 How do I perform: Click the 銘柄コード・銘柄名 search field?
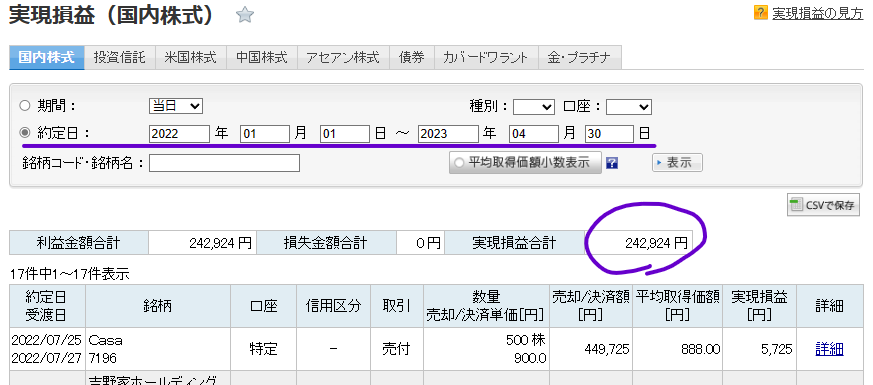pyautogui.click(x=224, y=163)
